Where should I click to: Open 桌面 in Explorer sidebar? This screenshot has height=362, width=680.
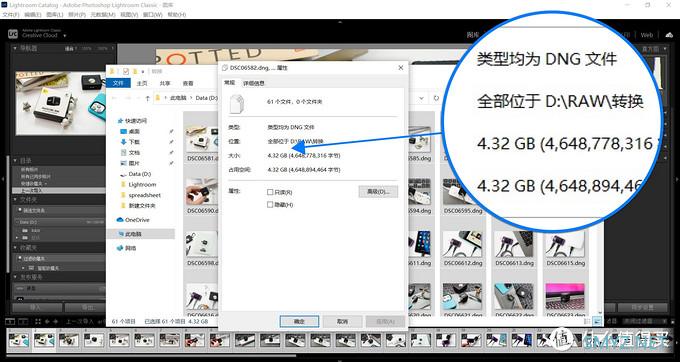click(130, 131)
